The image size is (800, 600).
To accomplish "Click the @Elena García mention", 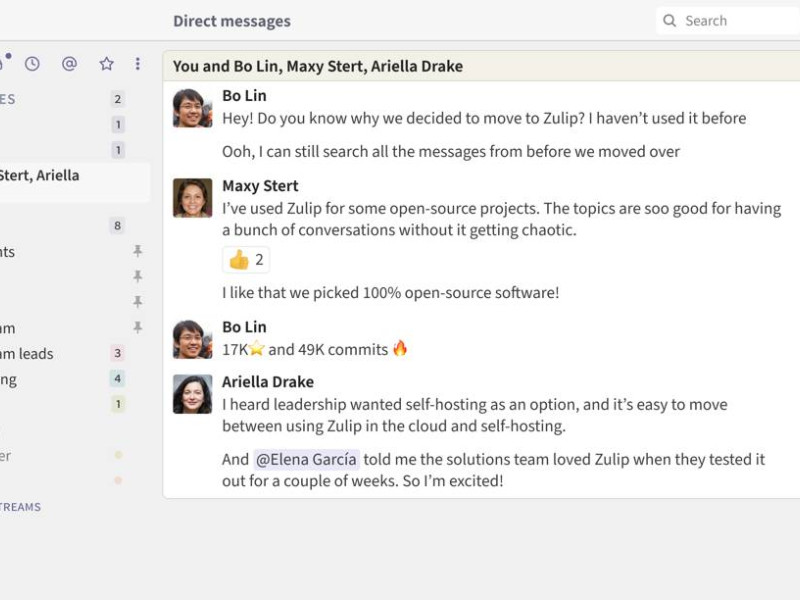I will pyautogui.click(x=306, y=459).
